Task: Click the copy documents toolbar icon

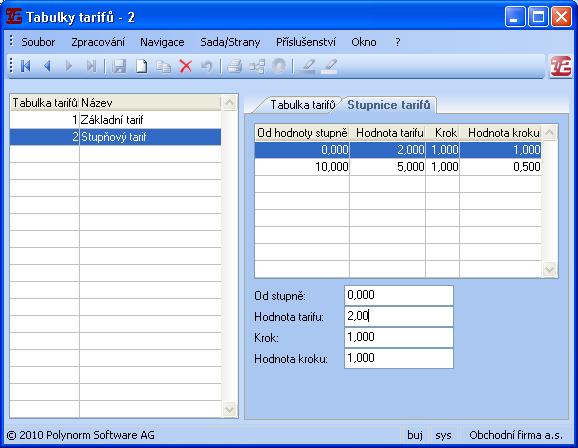Action: [163, 66]
